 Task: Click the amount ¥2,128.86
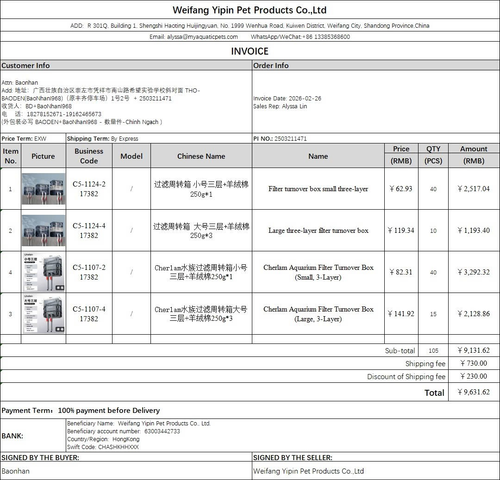coord(474,314)
